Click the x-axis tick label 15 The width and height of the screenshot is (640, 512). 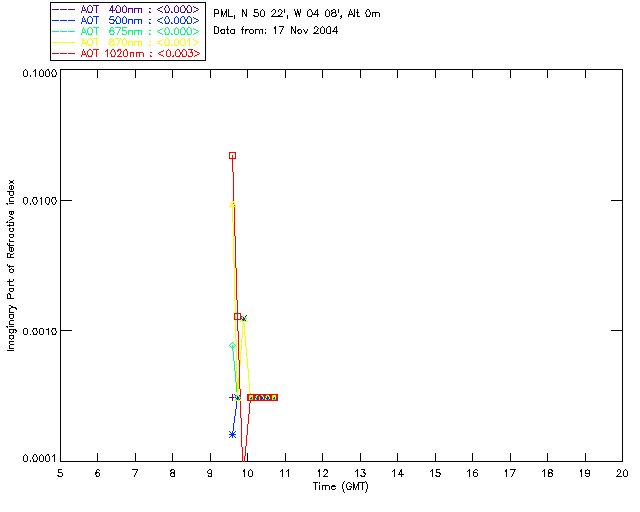(435, 473)
